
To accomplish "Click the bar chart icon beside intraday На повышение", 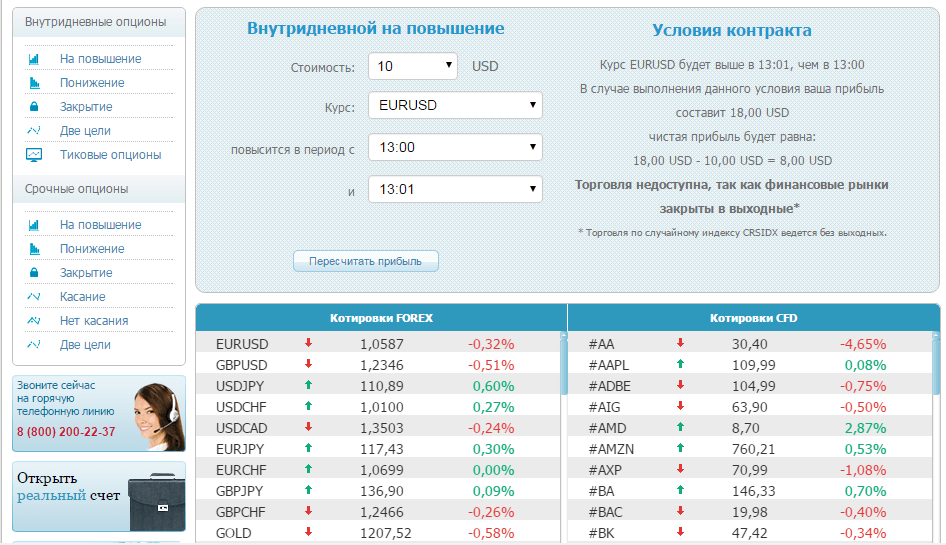I will click(x=34, y=59).
